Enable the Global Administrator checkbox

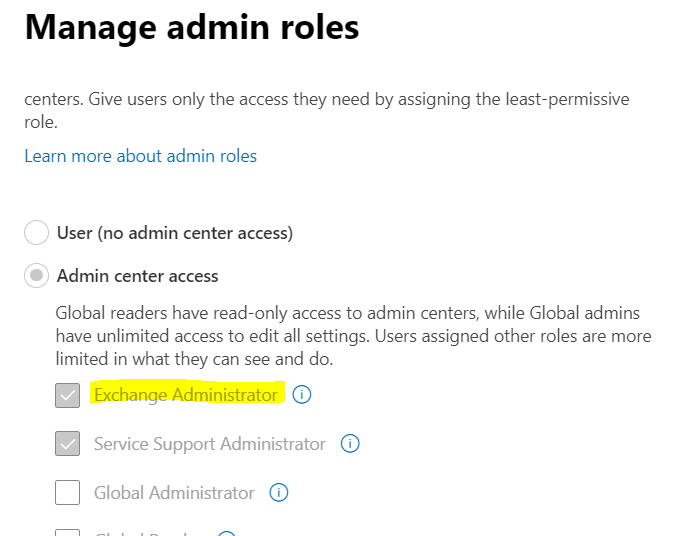[x=67, y=492]
